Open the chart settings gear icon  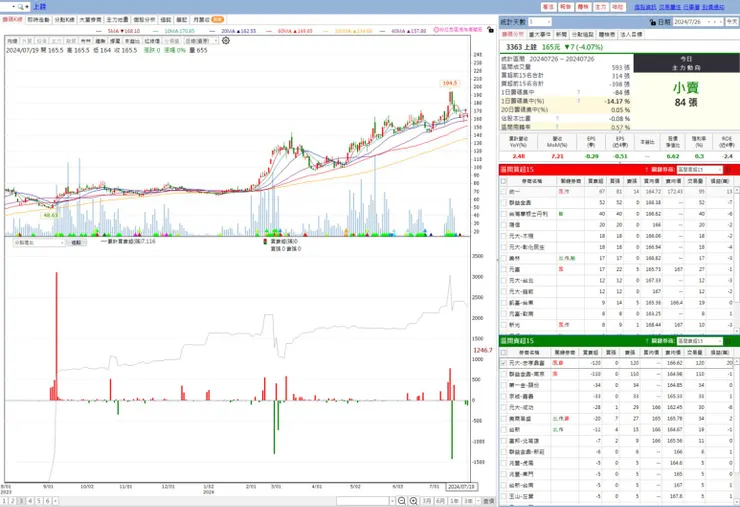point(226,41)
